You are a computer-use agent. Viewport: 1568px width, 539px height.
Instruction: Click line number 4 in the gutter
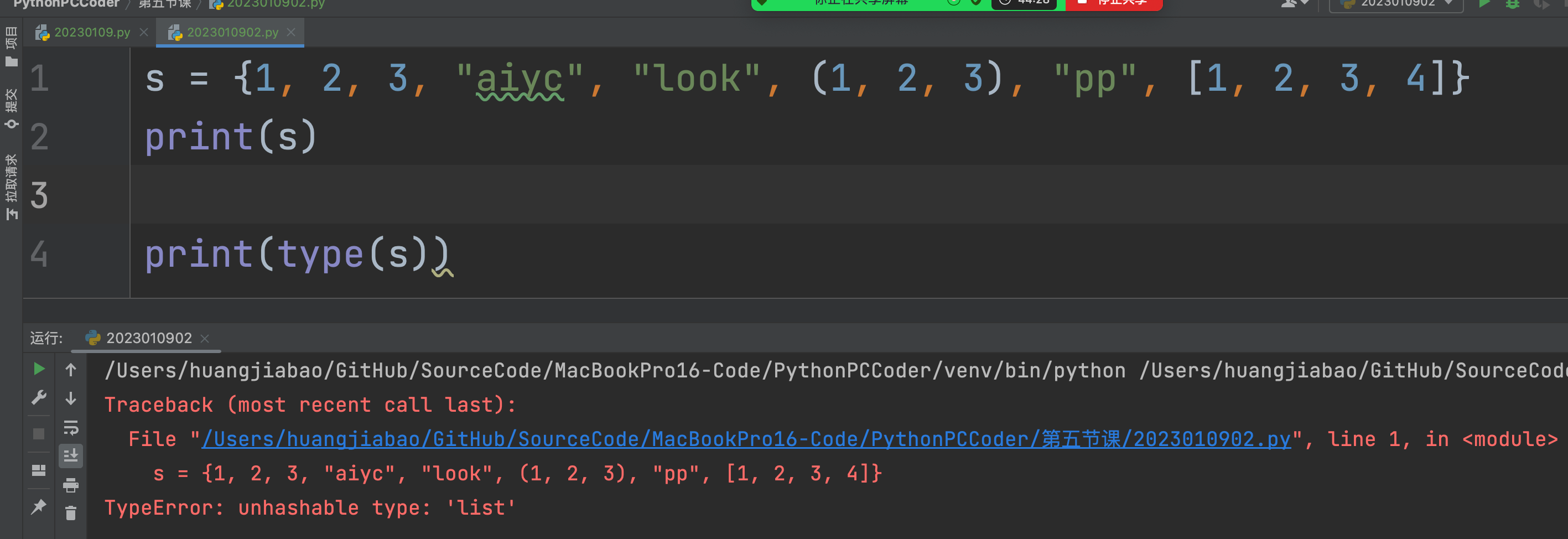(40, 253)
